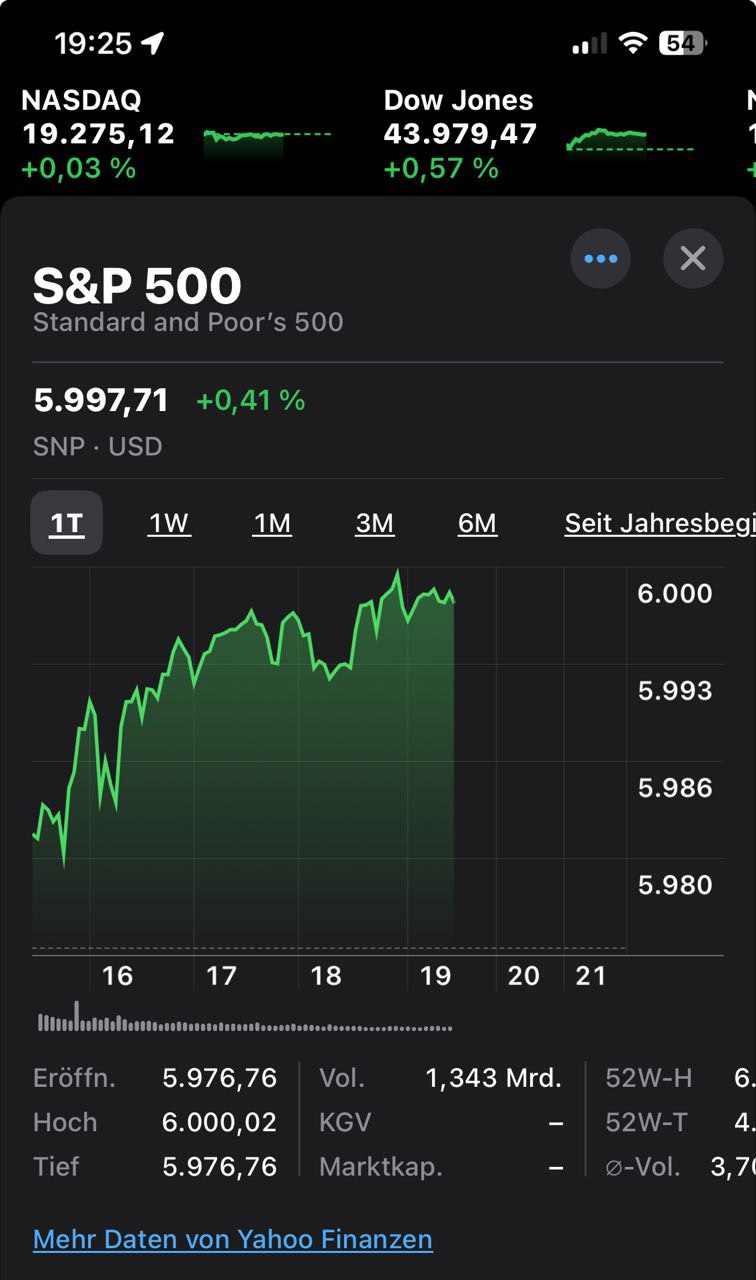Open the NASDAQ mini sparkline chart

click(266, 139)
